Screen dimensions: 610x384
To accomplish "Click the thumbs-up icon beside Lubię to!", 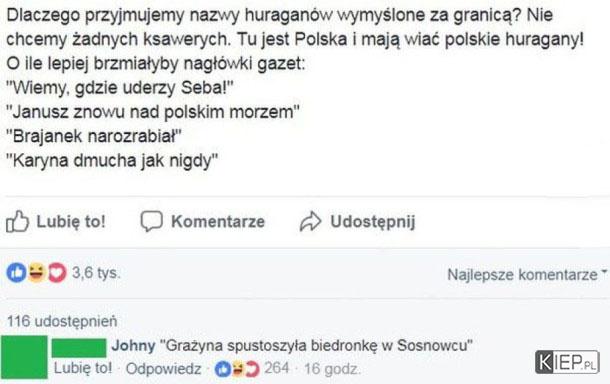I will point(17,222).
